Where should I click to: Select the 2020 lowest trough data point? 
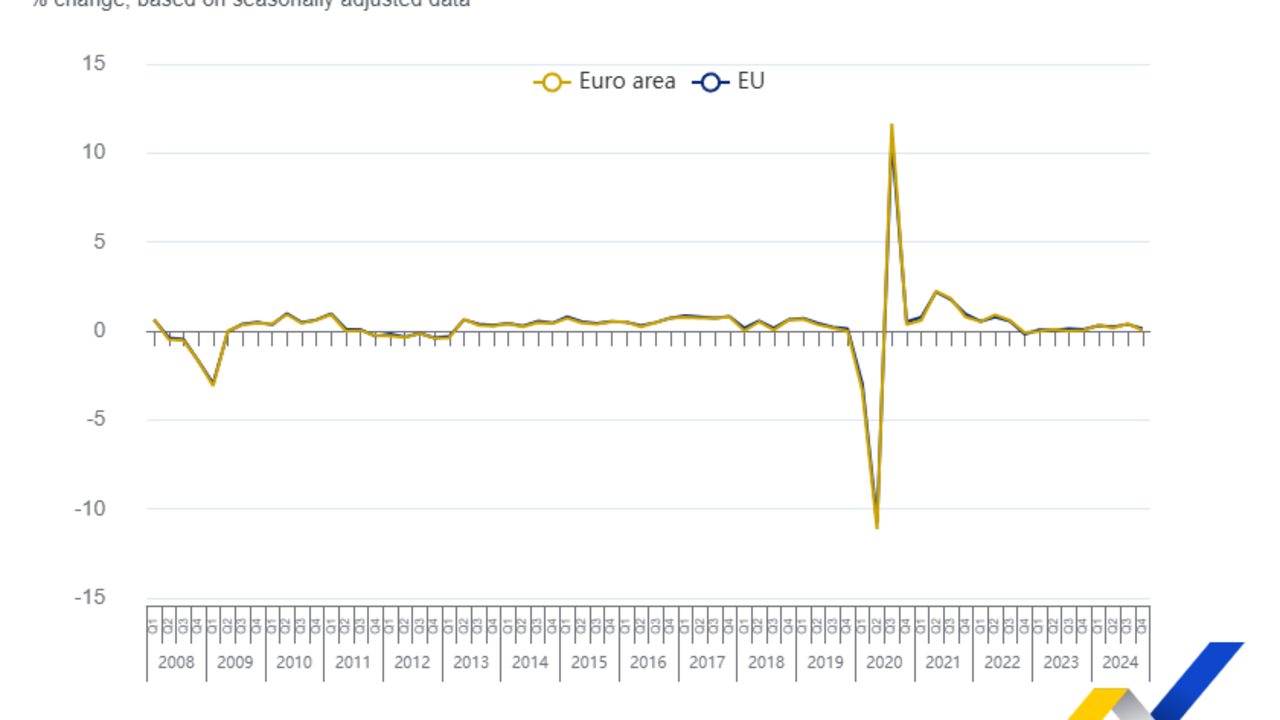876,527
